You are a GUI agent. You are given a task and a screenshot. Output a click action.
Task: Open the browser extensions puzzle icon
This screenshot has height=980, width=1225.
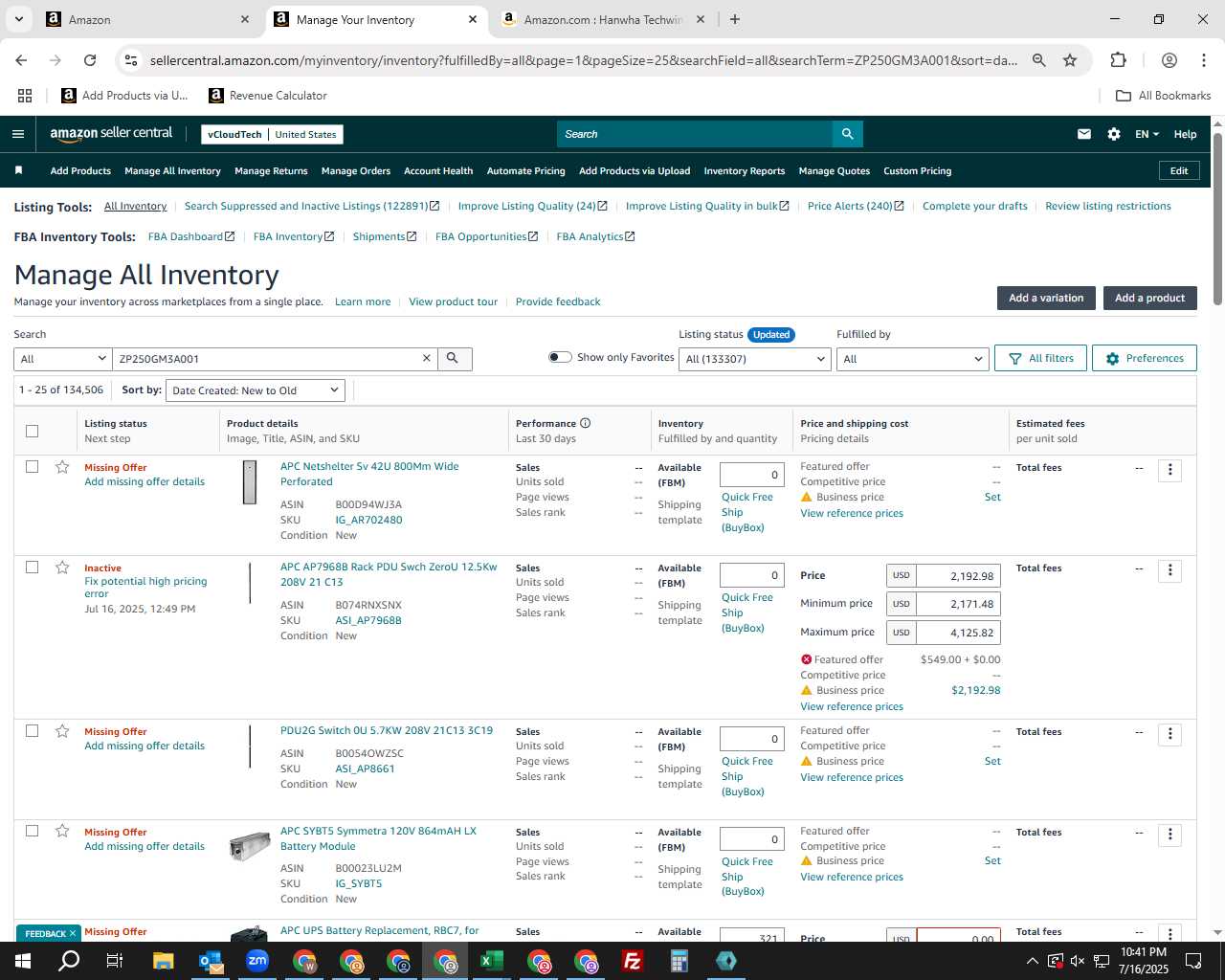(x=1118, y=60)
